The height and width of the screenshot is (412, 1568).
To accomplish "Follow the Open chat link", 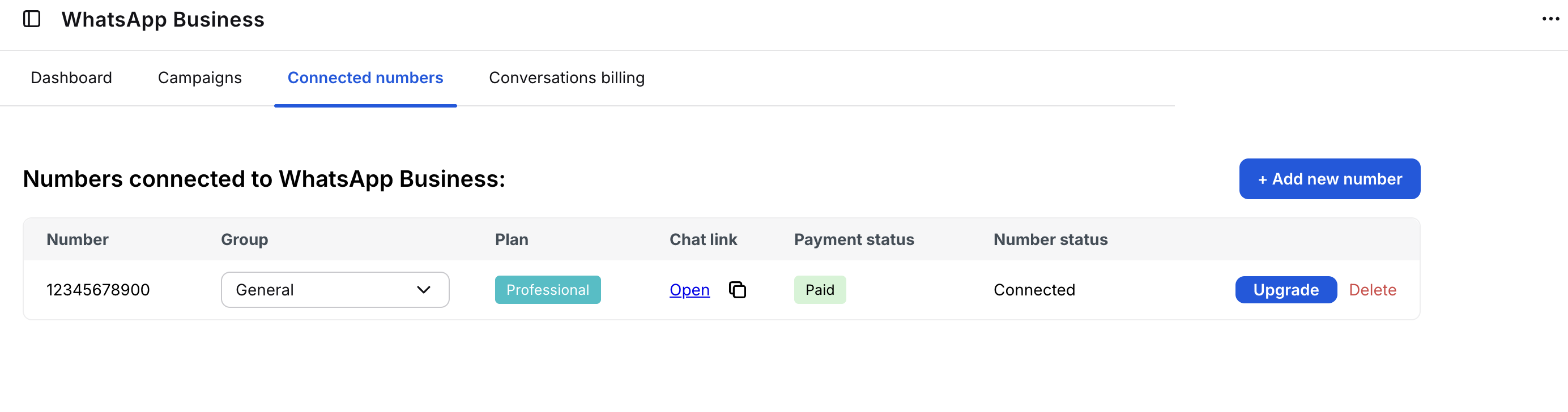I will pos(689,290).
